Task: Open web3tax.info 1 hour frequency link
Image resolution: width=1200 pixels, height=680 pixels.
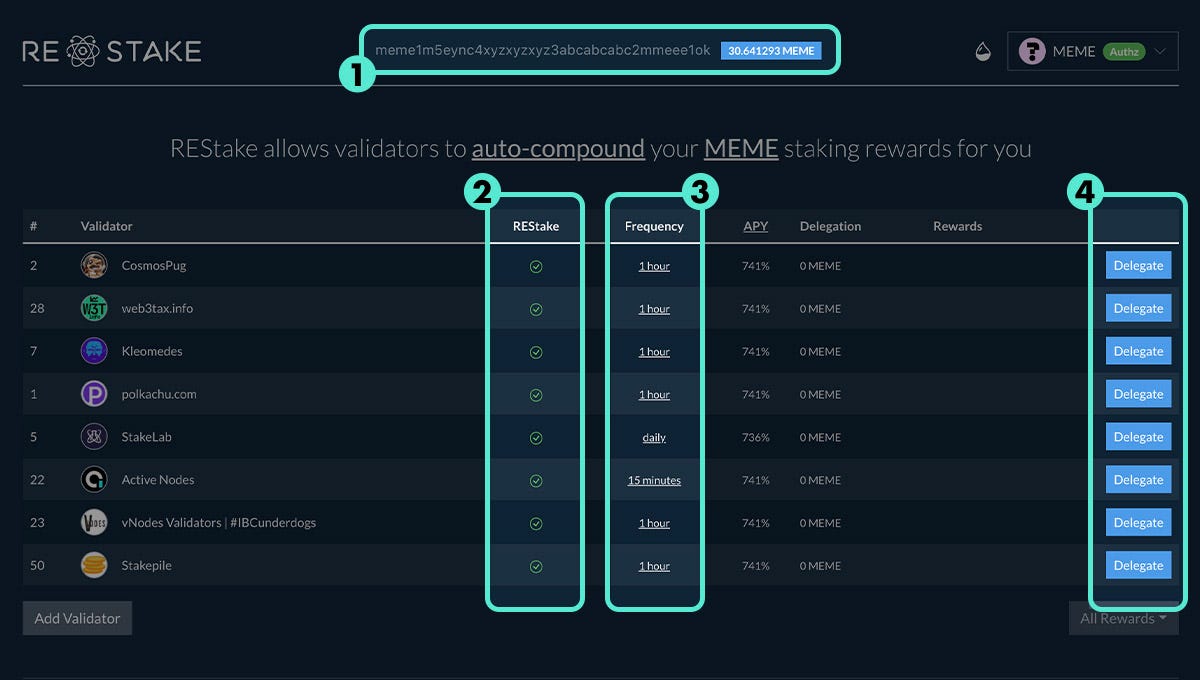Action: [654, 309]
